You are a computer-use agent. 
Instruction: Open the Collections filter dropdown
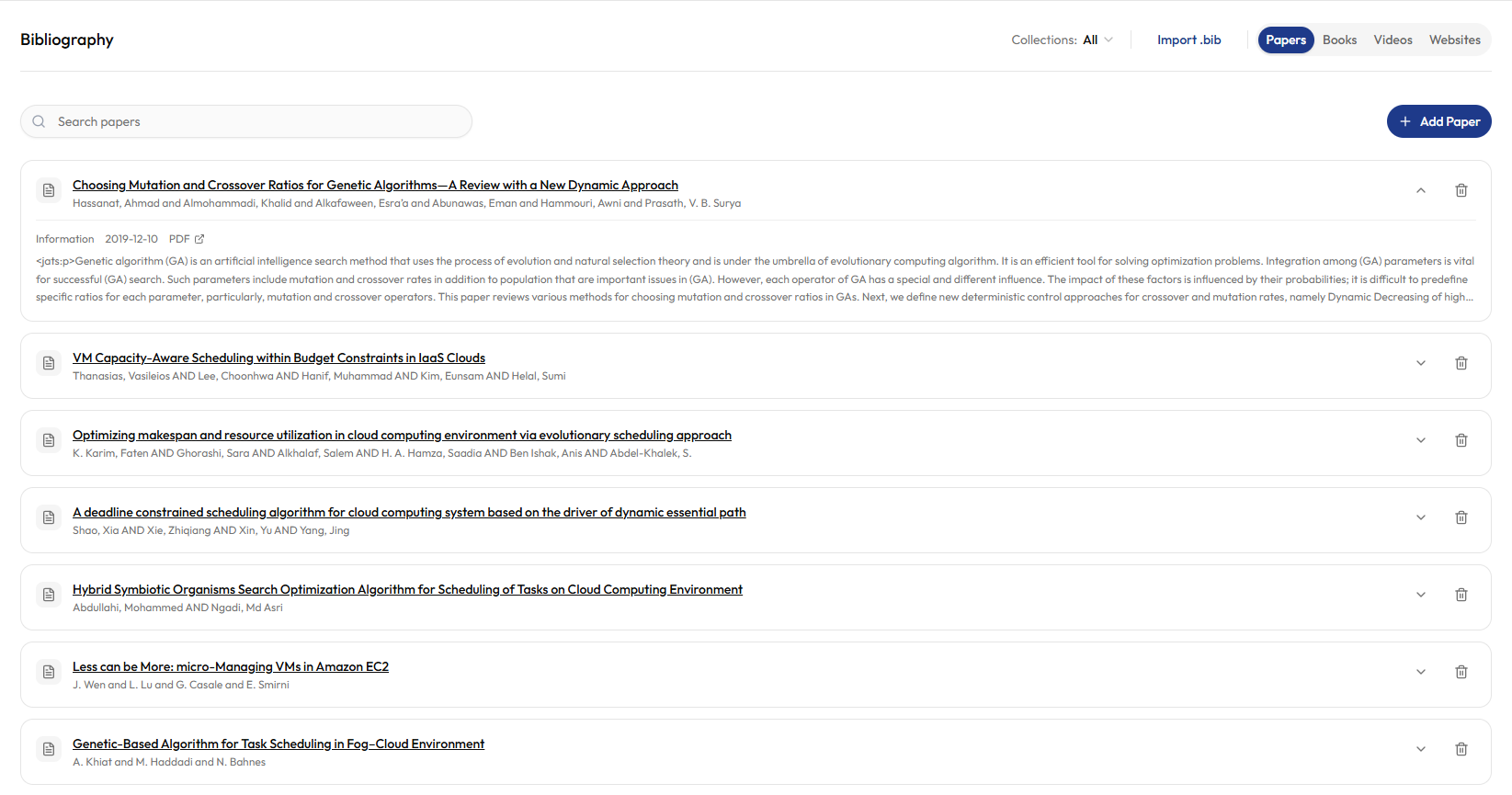[1063, 40]
